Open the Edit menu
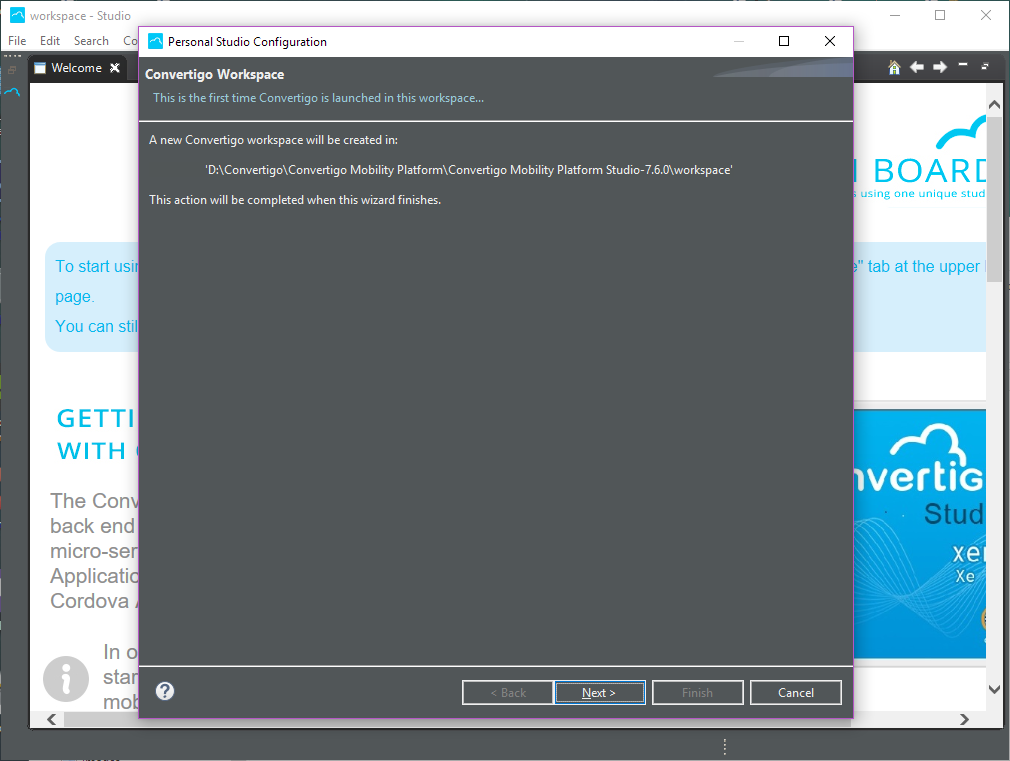 click(50, 41)
